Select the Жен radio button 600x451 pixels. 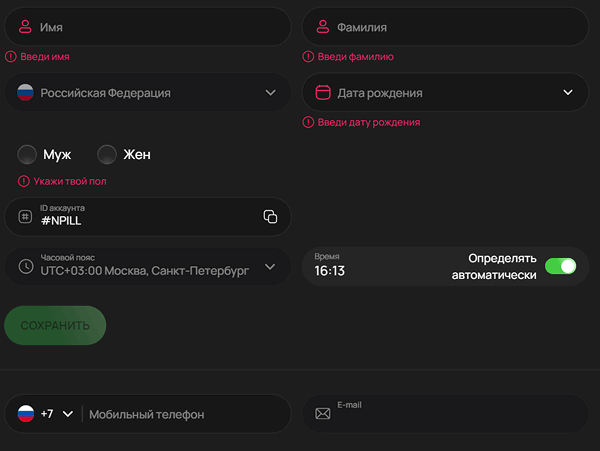click(x=107, y=155)
